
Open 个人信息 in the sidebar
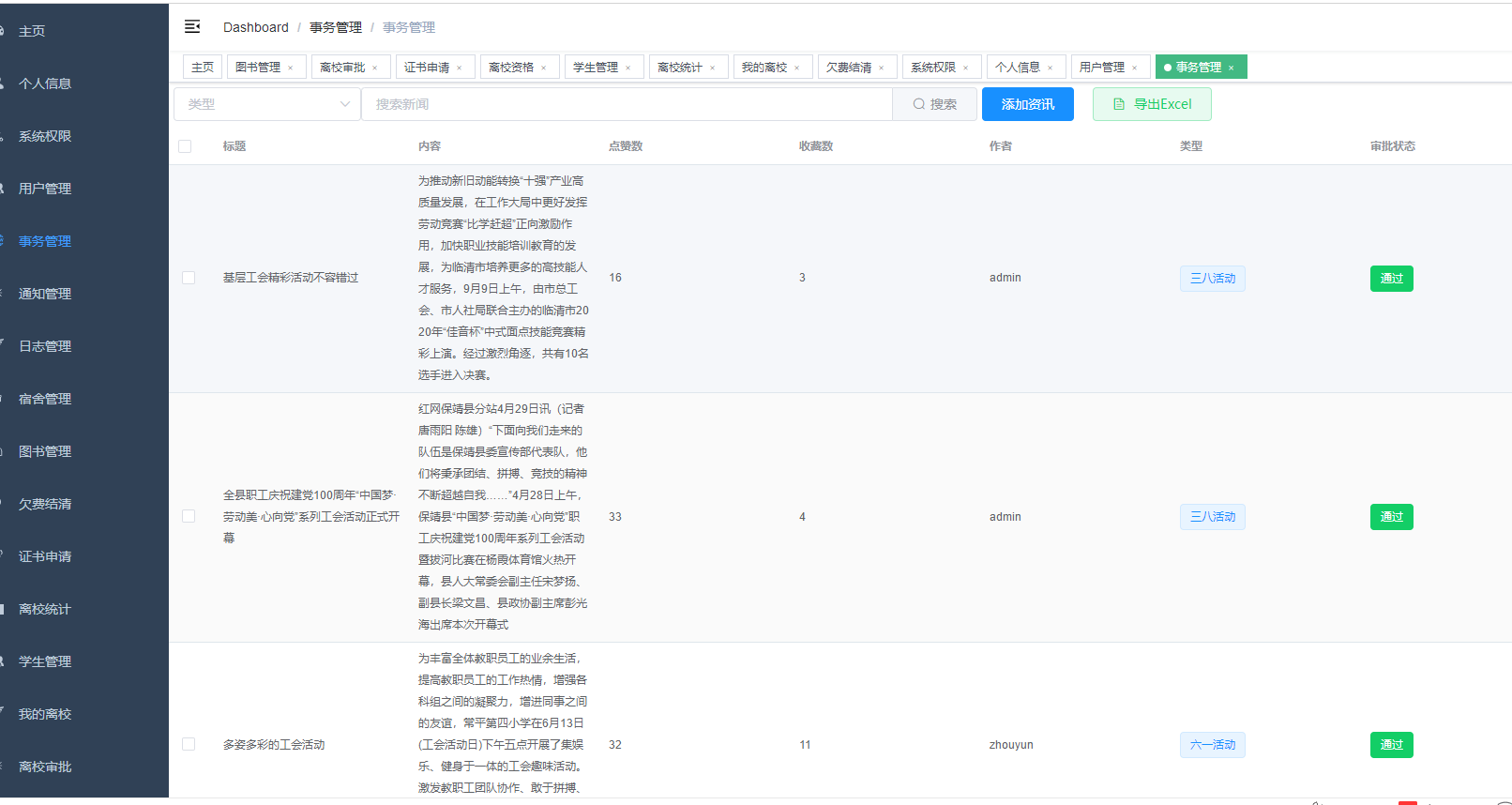click(x=84, y=84)
